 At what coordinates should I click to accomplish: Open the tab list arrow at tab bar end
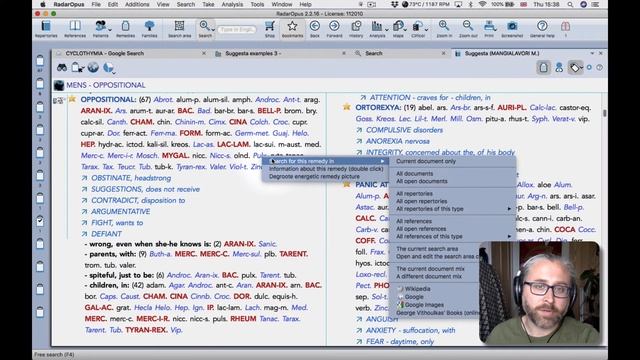[x=592, y=53]
